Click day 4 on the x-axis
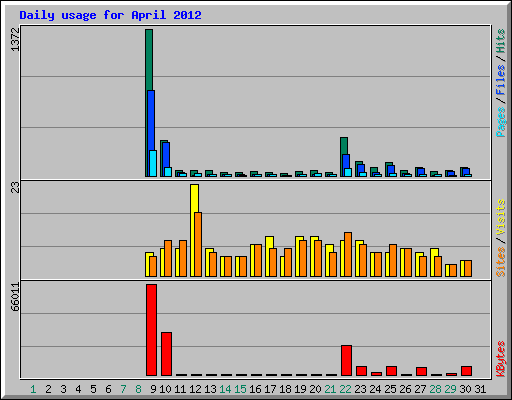The height and width of the screenshot is (400, 512). (78, 389)
